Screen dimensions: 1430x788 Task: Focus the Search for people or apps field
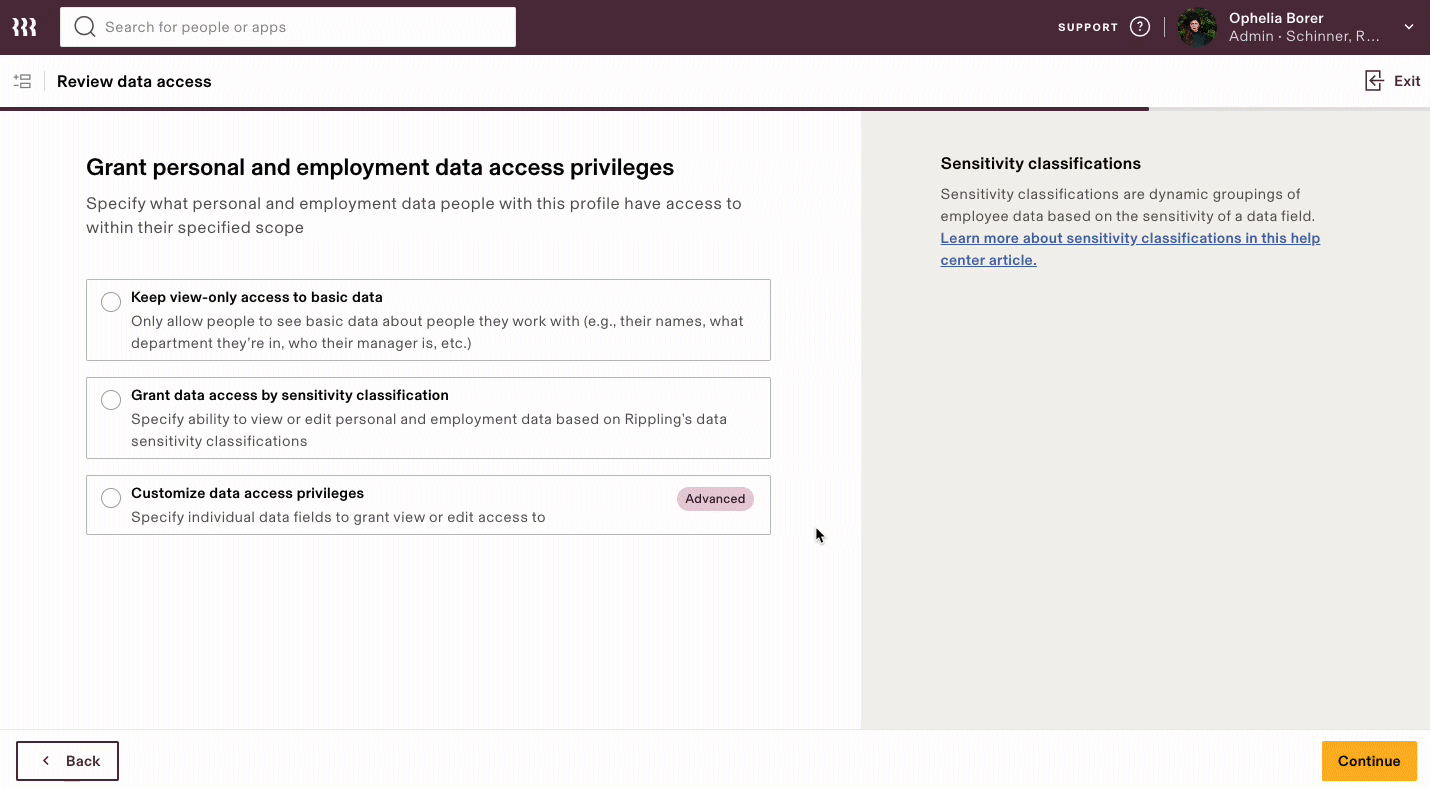pos(300,27)
